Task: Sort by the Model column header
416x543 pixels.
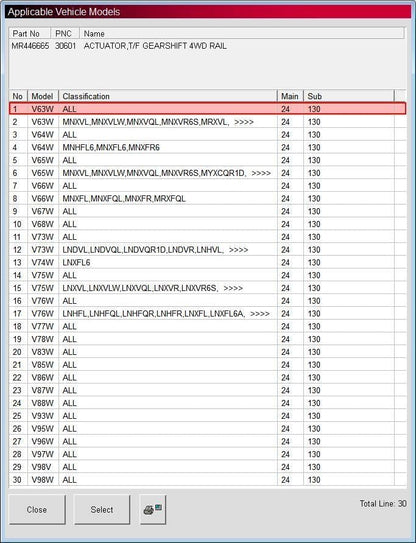Action: (43, 96)
